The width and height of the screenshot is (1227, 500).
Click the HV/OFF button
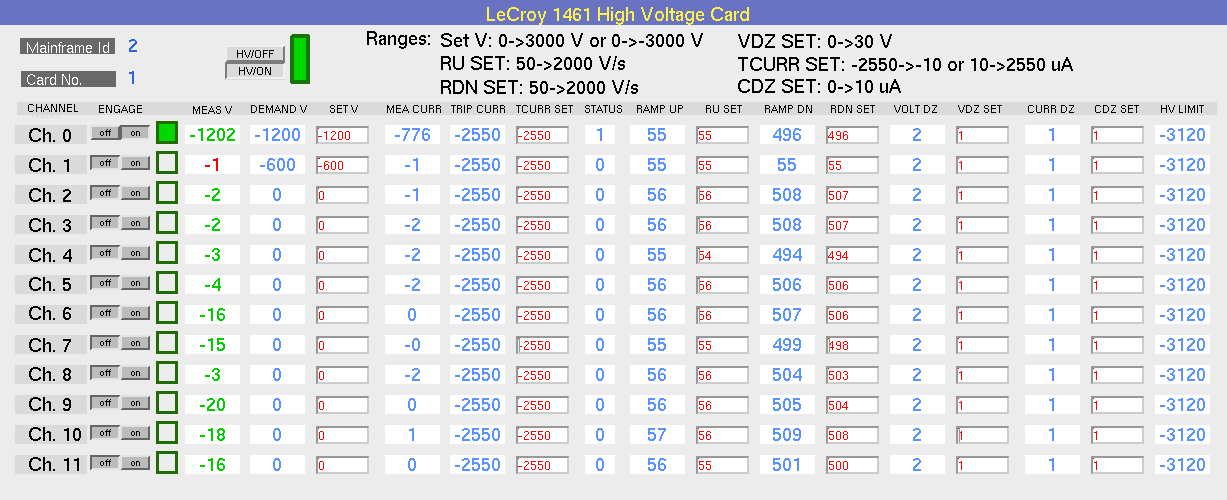click(x=256, y=54)
